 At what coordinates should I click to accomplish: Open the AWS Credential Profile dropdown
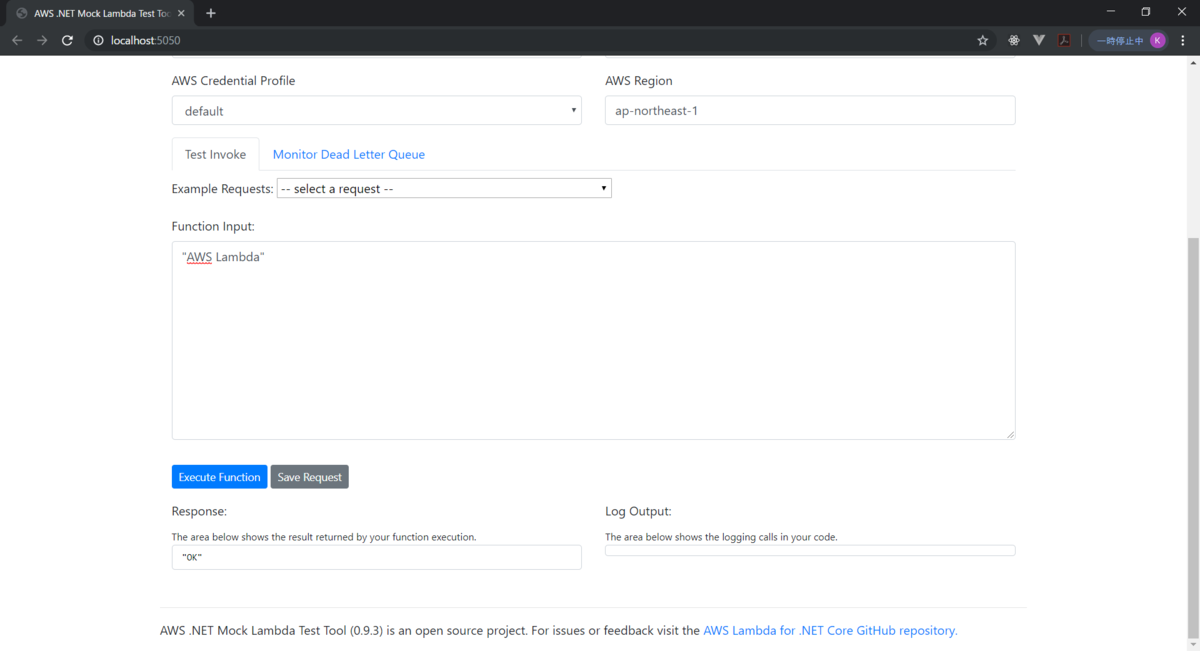(376, 110)
